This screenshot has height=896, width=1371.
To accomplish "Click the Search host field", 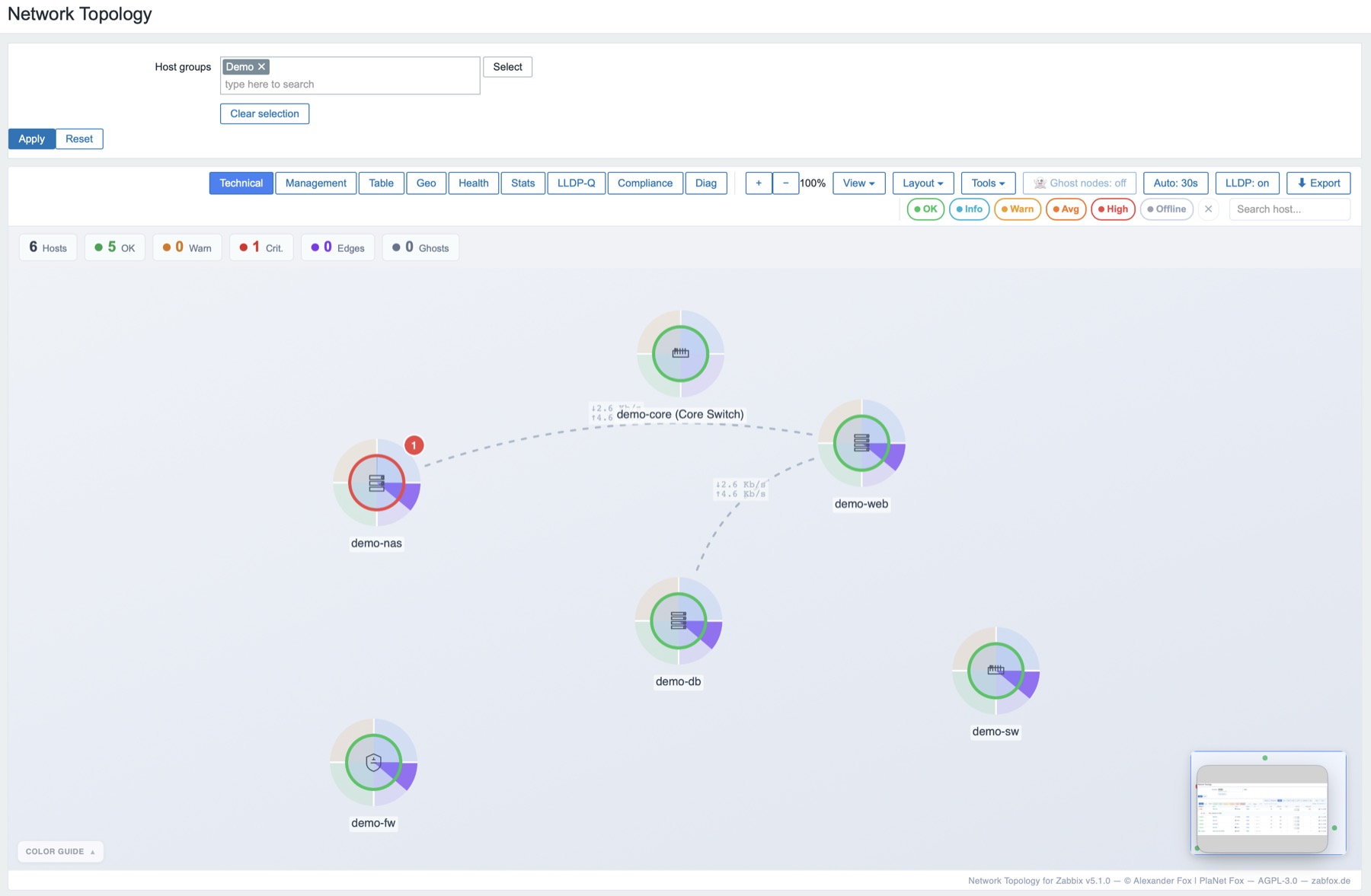I will tap(1290, 209).
